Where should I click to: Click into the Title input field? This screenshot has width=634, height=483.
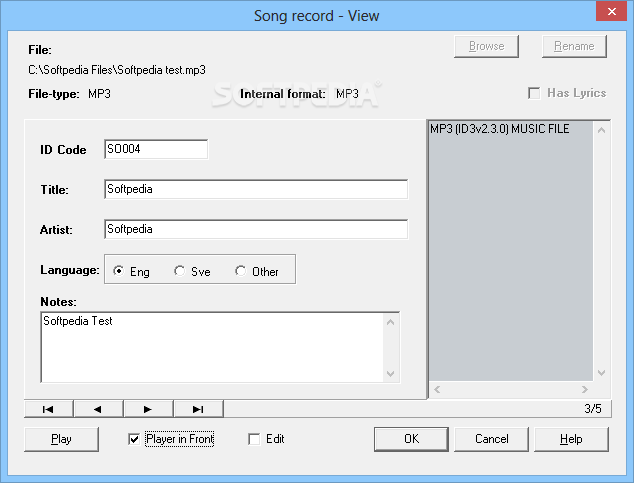point(256,189)
